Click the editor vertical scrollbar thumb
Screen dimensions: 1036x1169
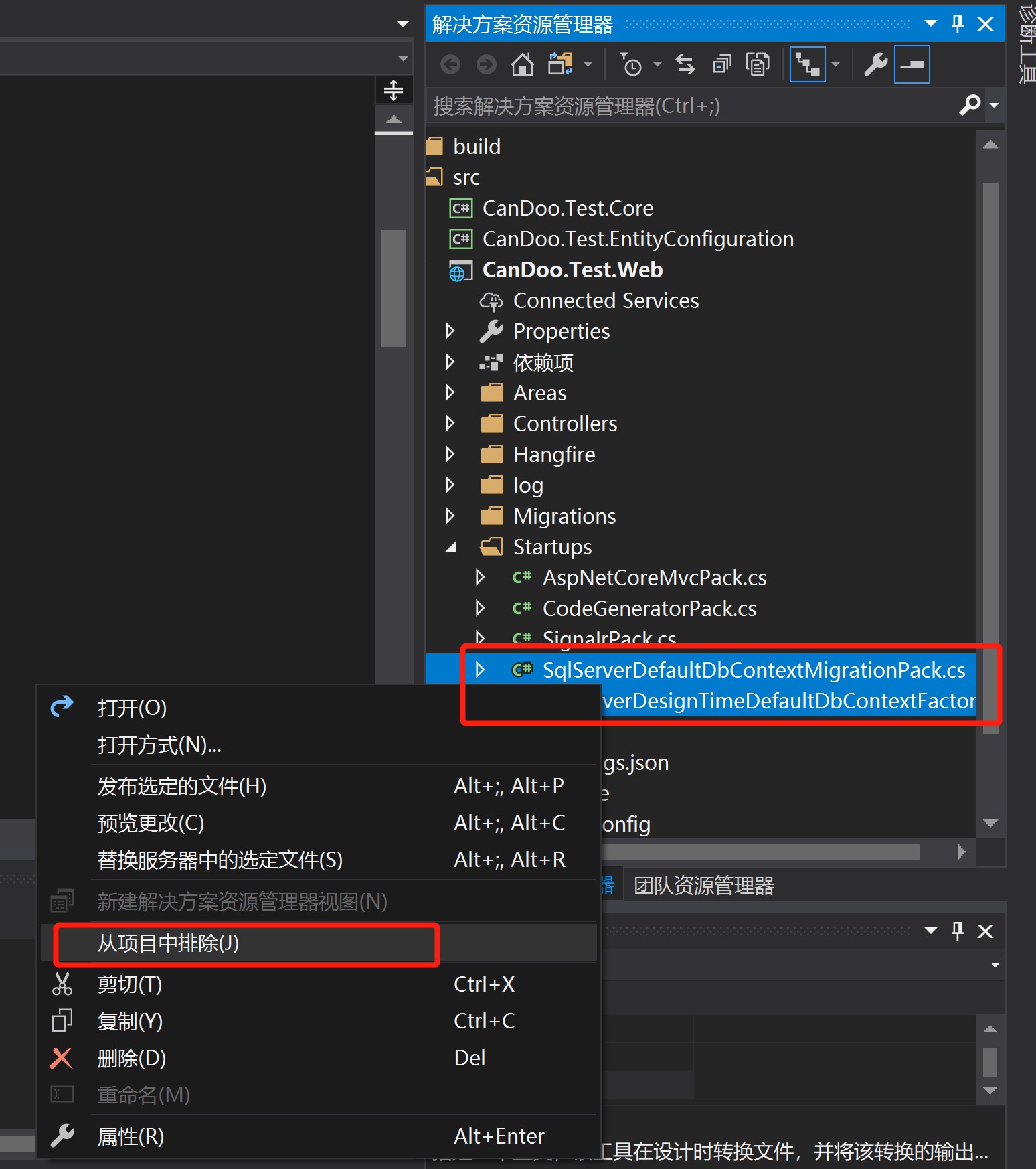pyautogui.click(x=394, y=288)
